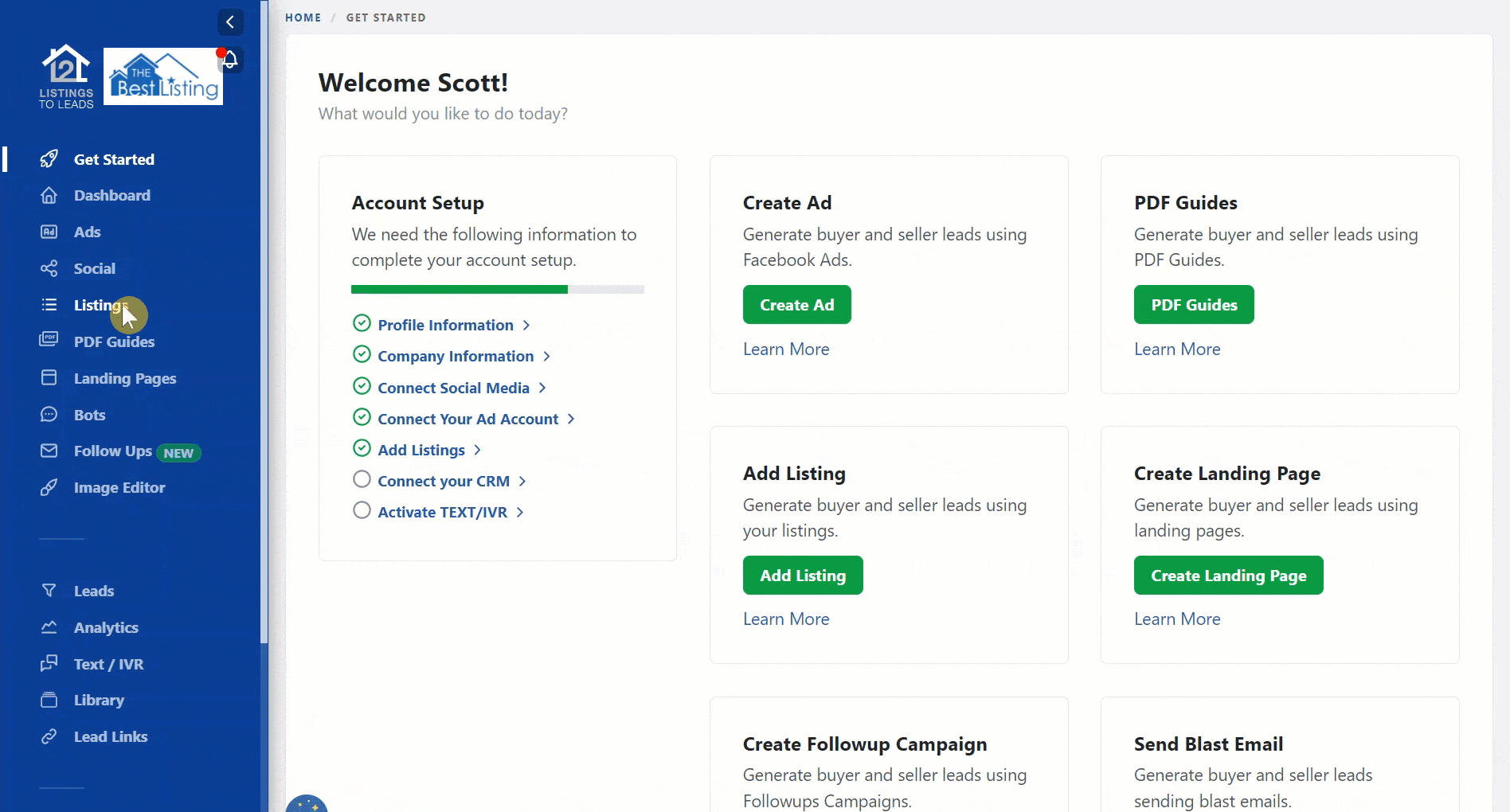
Task: Click the Get Started rocket icon
Action: tap(49, 159)
